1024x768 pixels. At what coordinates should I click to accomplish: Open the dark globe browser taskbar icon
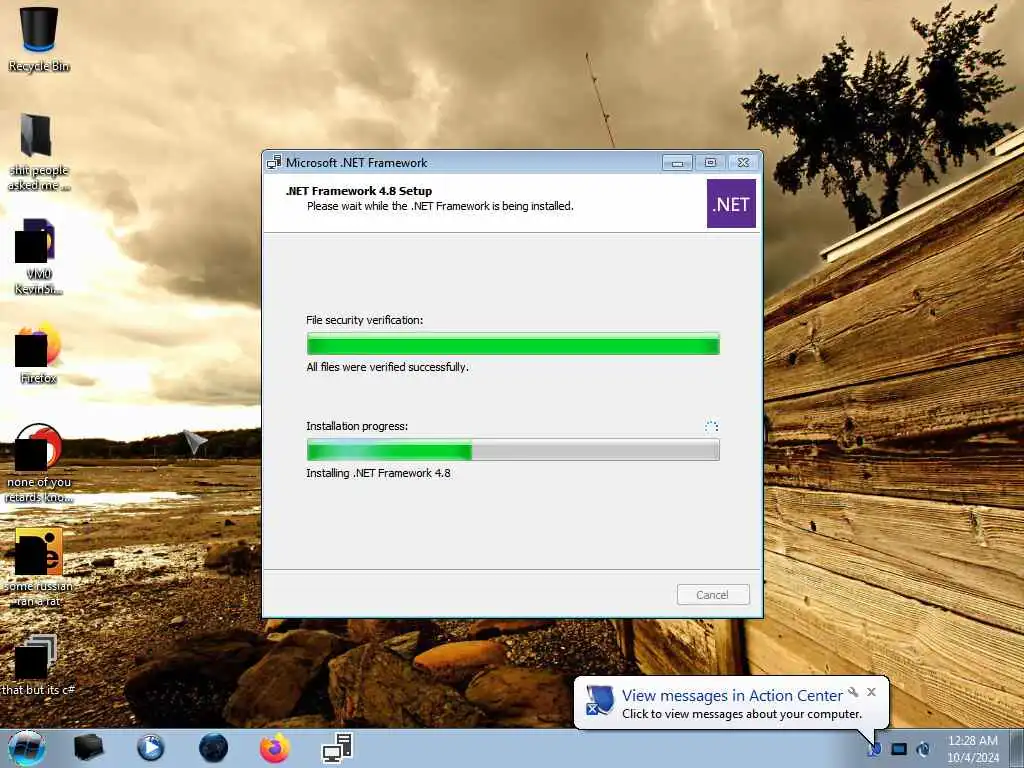pyautogui.click(x=213, y=748)
